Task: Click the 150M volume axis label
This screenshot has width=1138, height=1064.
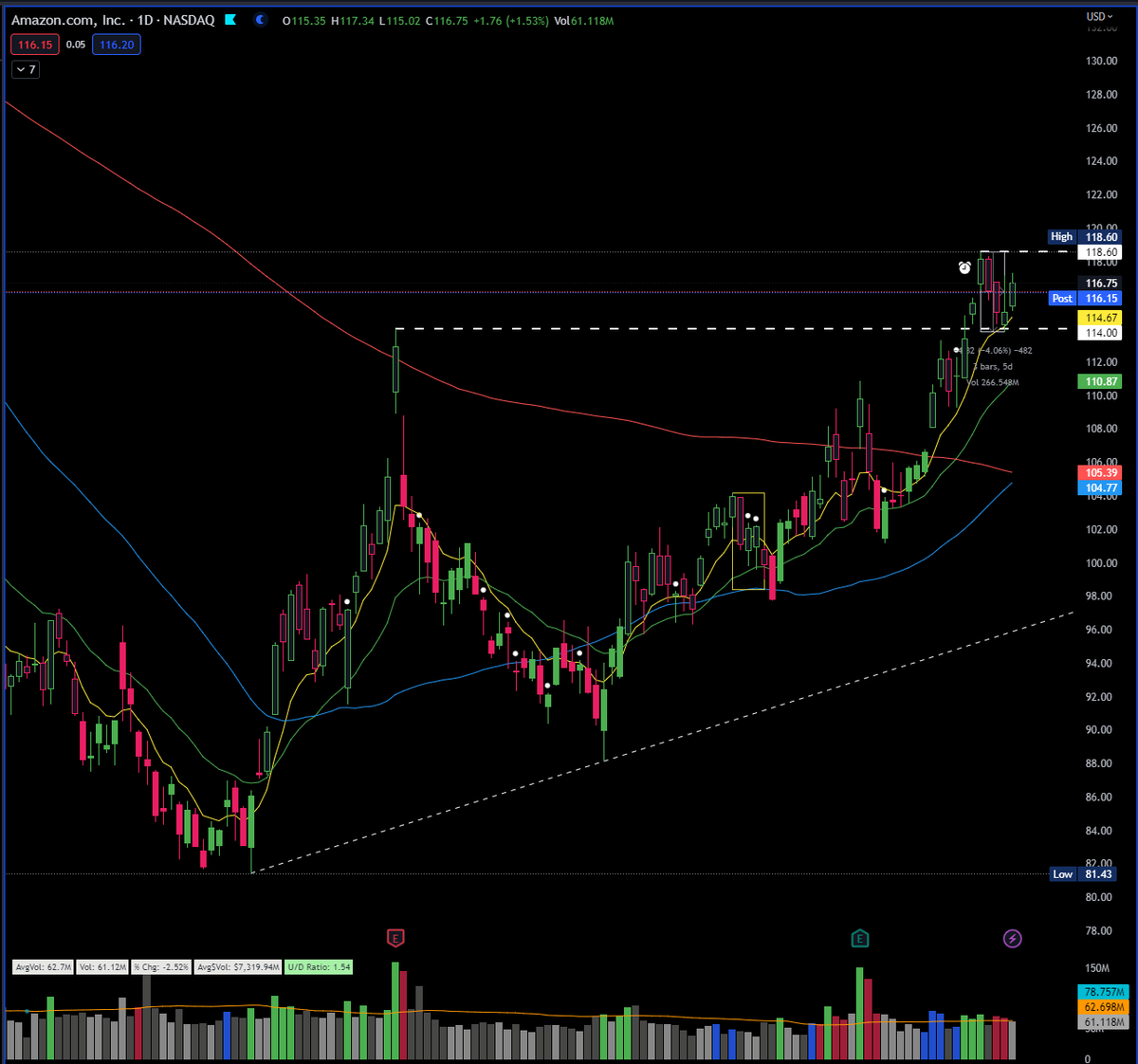Action: tap(1097, 968)
